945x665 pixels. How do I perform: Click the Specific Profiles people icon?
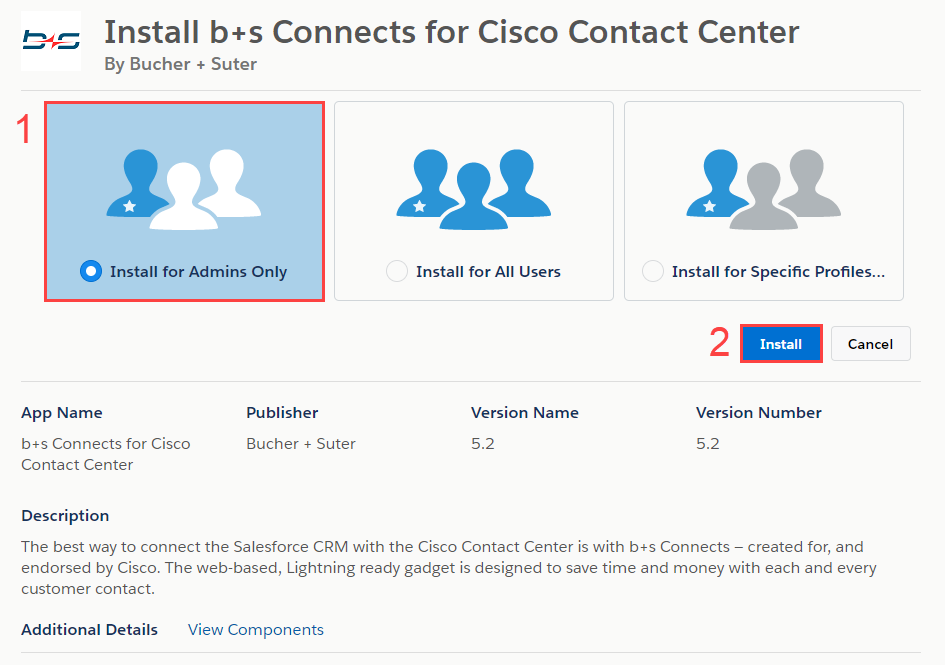pos(764,189)
